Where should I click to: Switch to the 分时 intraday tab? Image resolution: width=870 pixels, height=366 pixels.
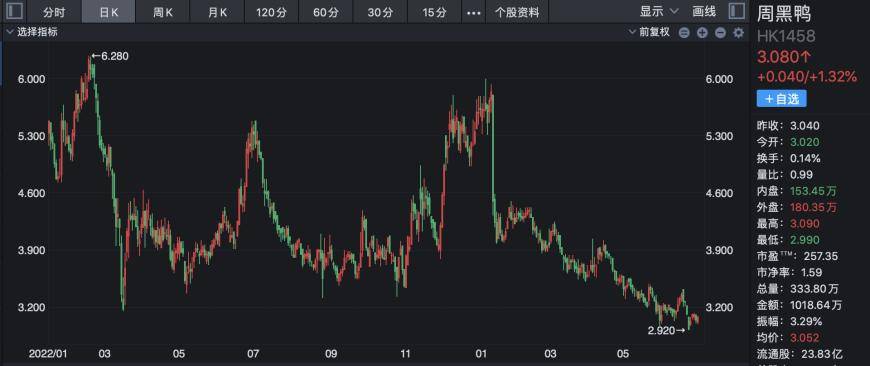[54, 12]
